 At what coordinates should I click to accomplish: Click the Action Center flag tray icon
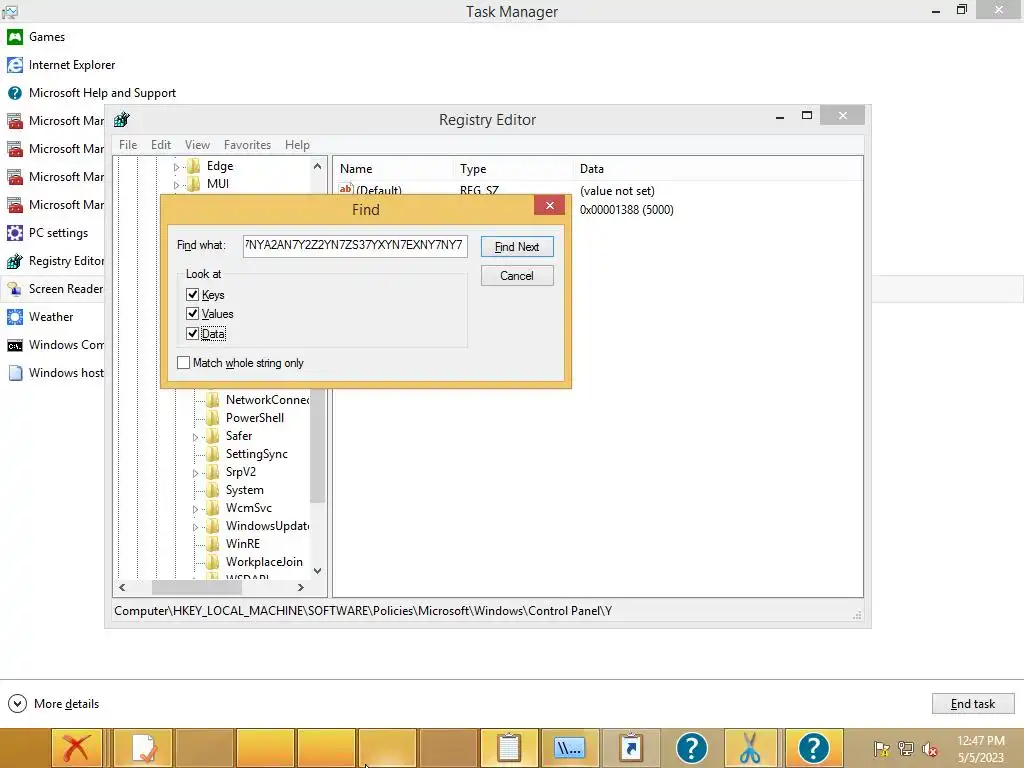point(882,748)
